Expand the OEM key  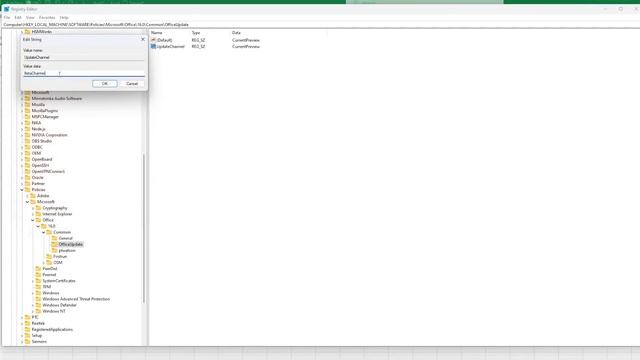coord(22,153)
